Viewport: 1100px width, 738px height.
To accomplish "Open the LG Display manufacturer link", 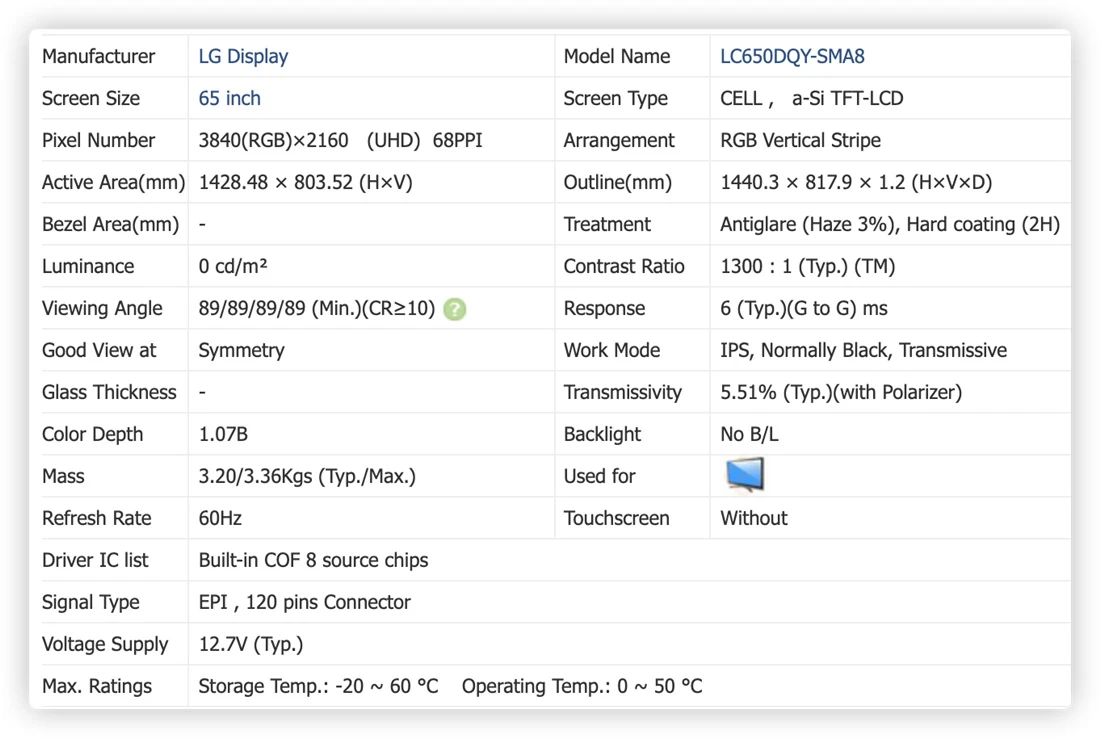I will 243,56.
